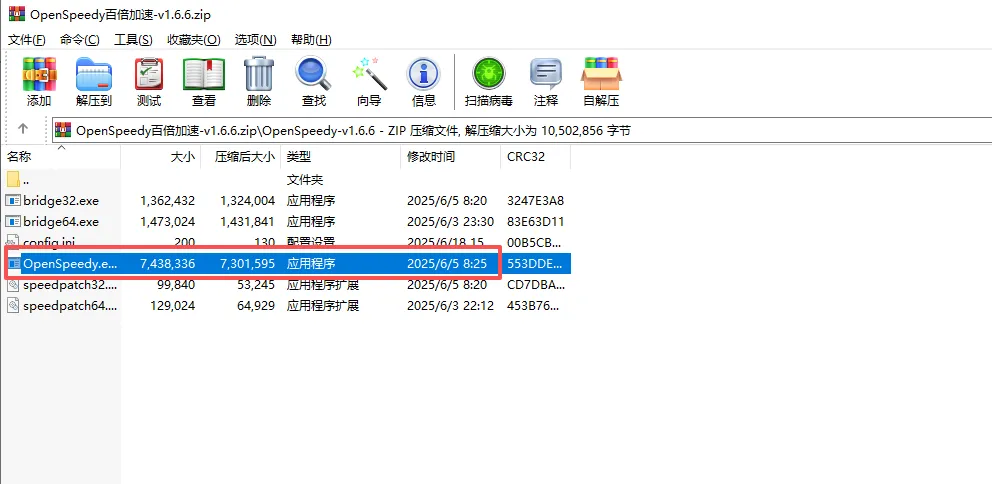Select the bridge64.exe file name
Image resolution: width=992 pixels, height=484 pixels.
61,222
